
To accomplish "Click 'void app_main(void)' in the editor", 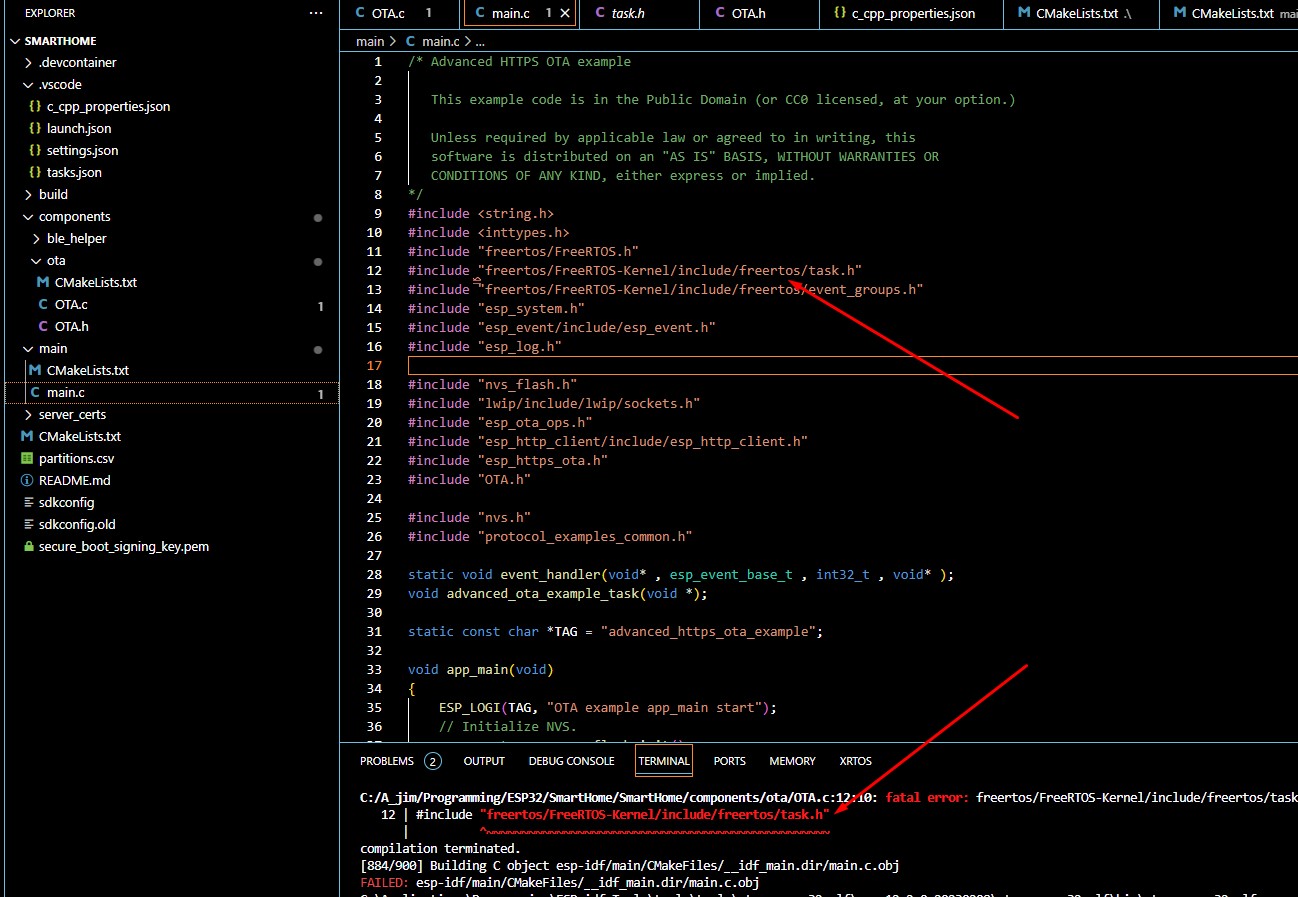I will coord(481,669).
